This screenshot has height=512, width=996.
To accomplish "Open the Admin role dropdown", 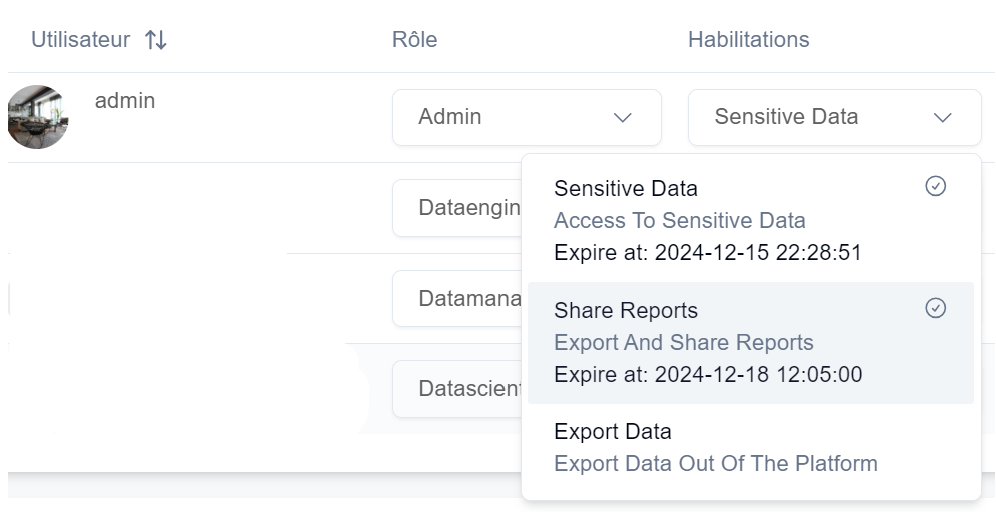I will pyautogui.click(x=526, y=117).
